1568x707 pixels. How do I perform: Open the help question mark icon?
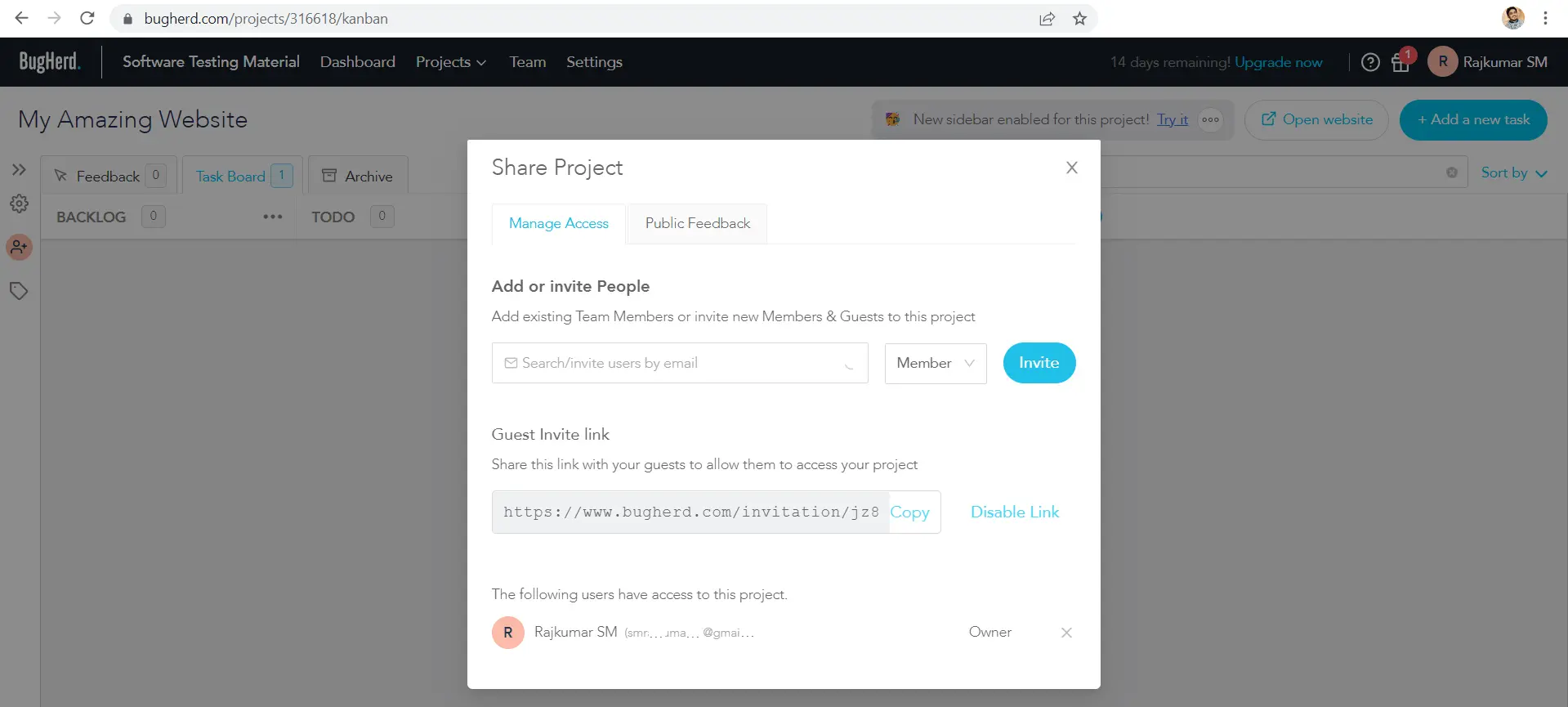click(x=1370, y=62)
